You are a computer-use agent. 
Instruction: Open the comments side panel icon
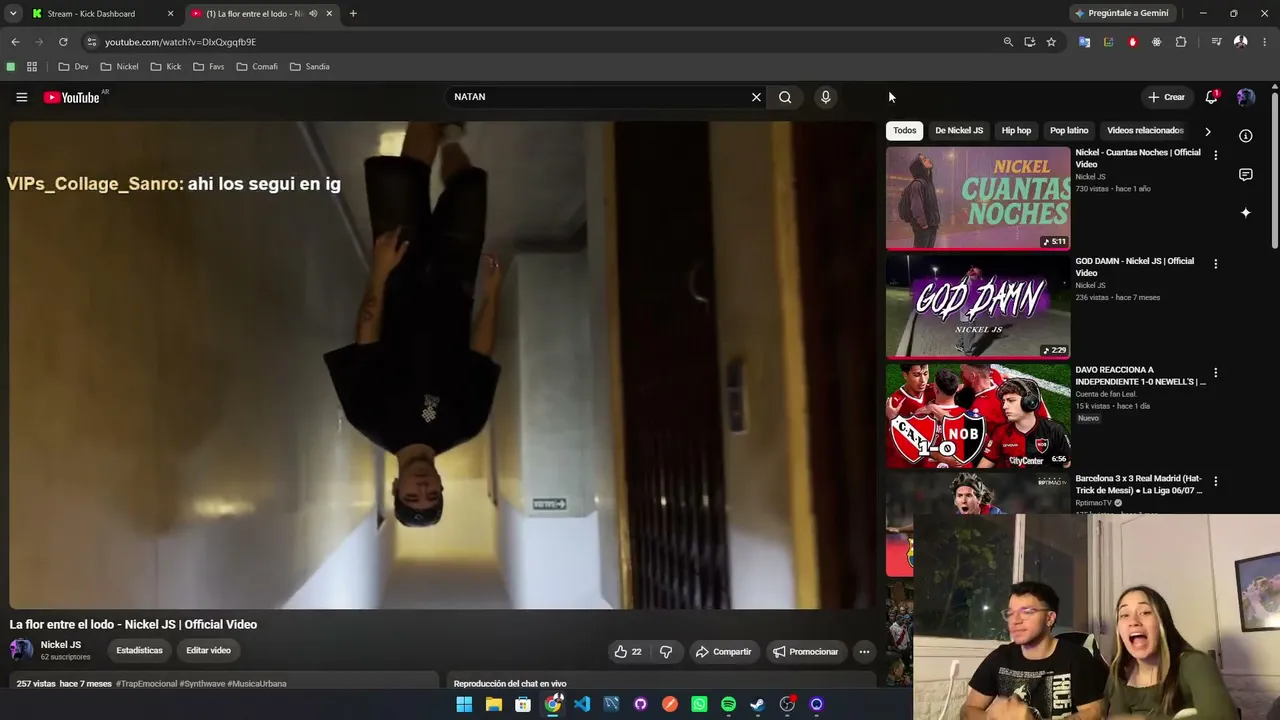coord(1245,174)
